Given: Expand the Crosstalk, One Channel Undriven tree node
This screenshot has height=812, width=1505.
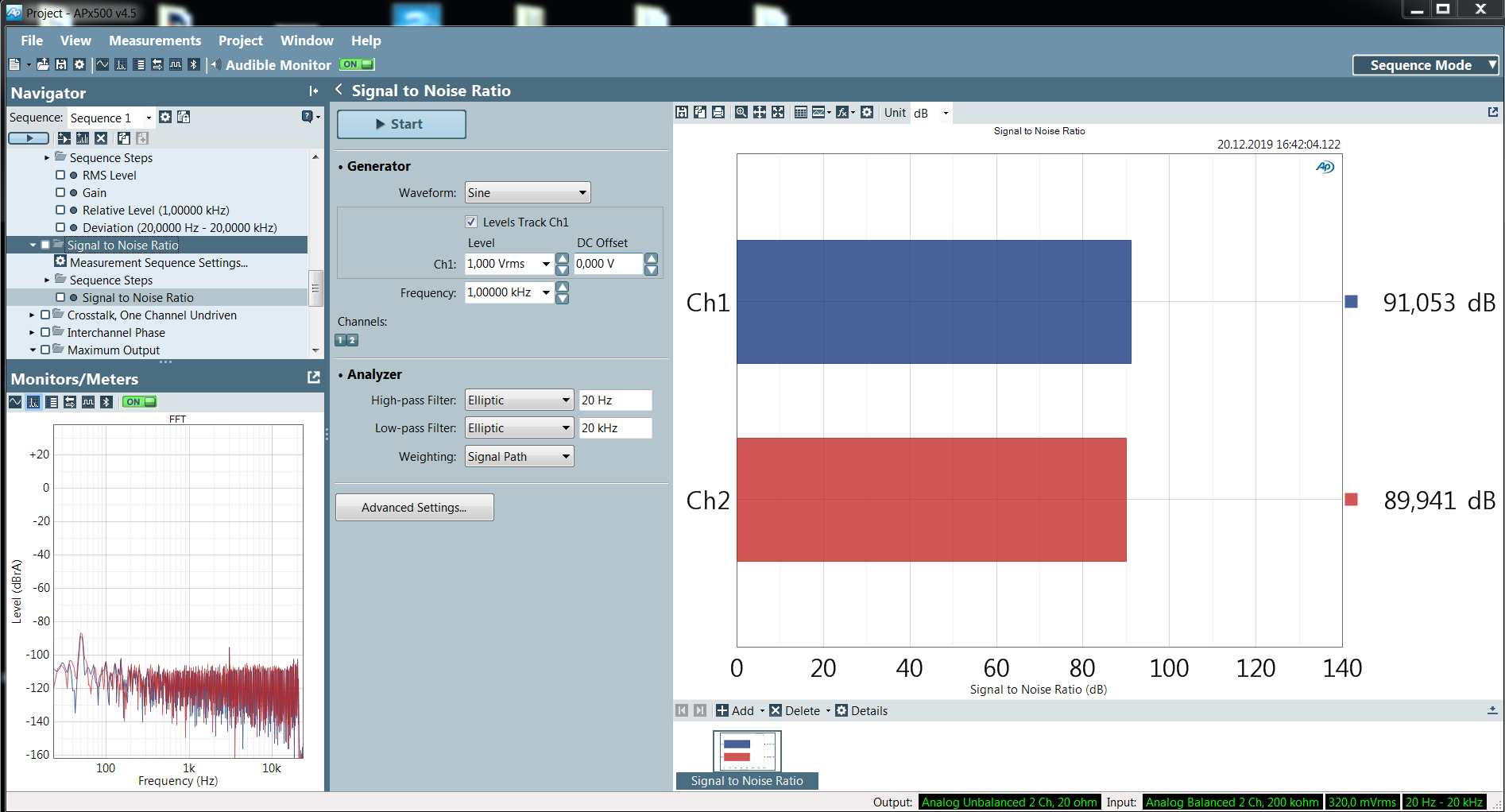Looking at the screenshot, I should pos(32,315).
